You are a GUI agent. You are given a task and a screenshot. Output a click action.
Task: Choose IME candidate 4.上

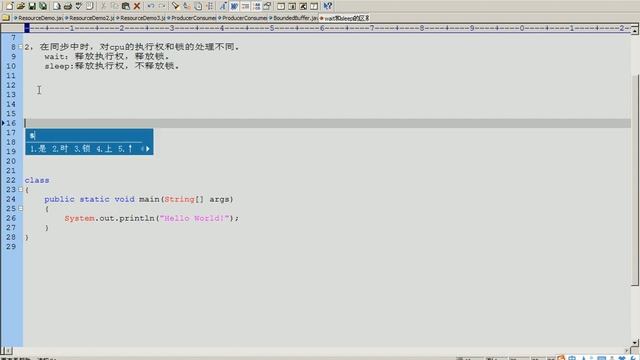coord(104,149)
